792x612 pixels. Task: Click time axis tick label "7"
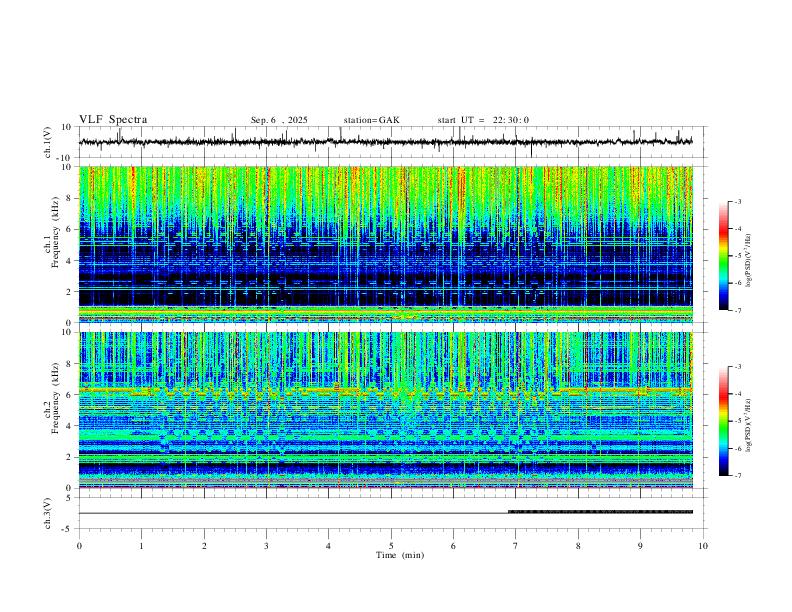[x=516, y=546]
